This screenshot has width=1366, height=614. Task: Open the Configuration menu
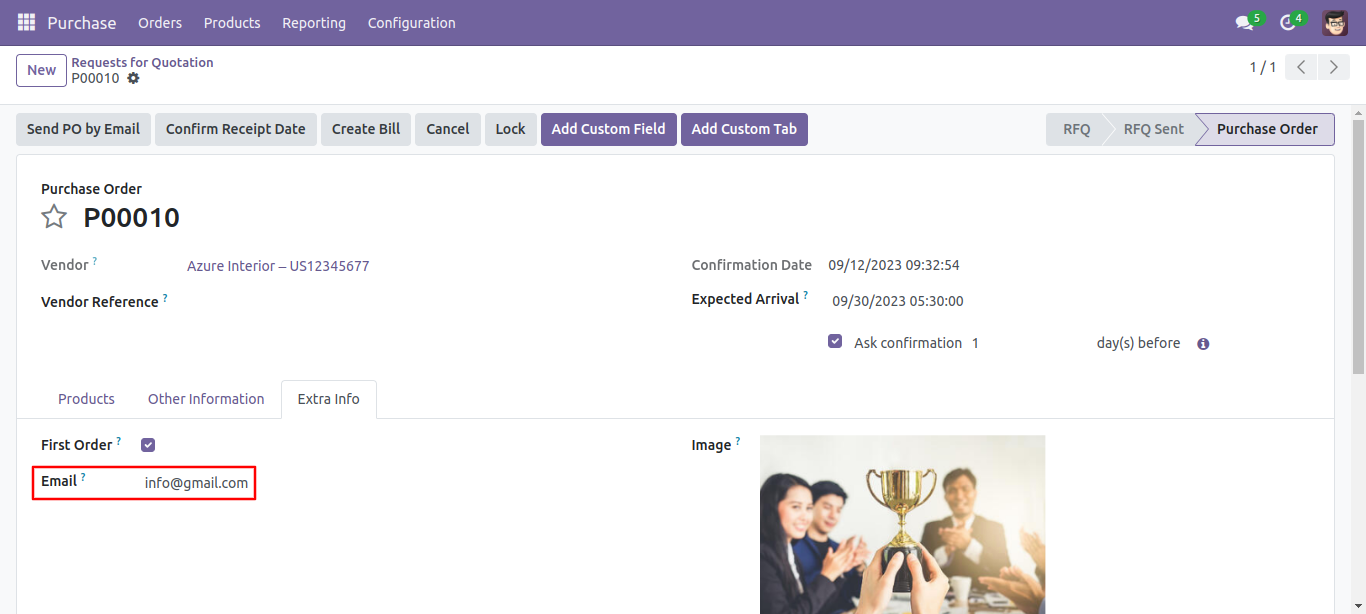click(412, 22)
